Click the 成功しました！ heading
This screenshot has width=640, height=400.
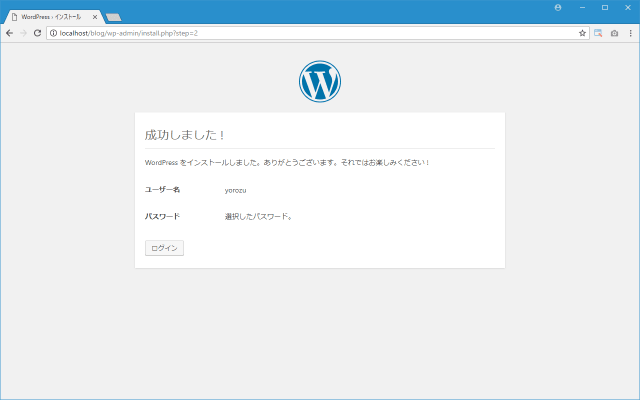click(184, 135)
